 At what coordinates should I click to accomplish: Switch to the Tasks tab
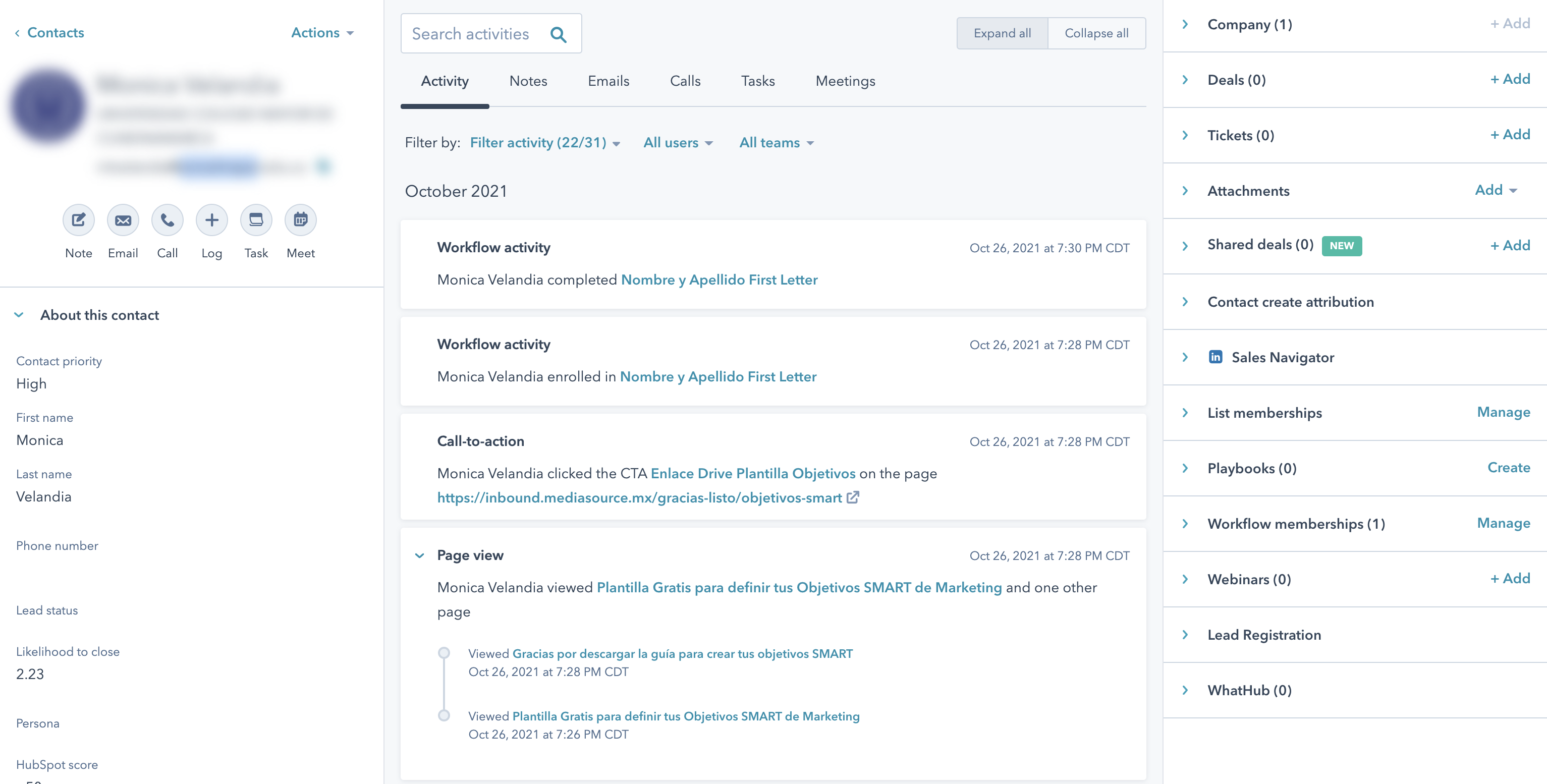click(x=758, y=81)
